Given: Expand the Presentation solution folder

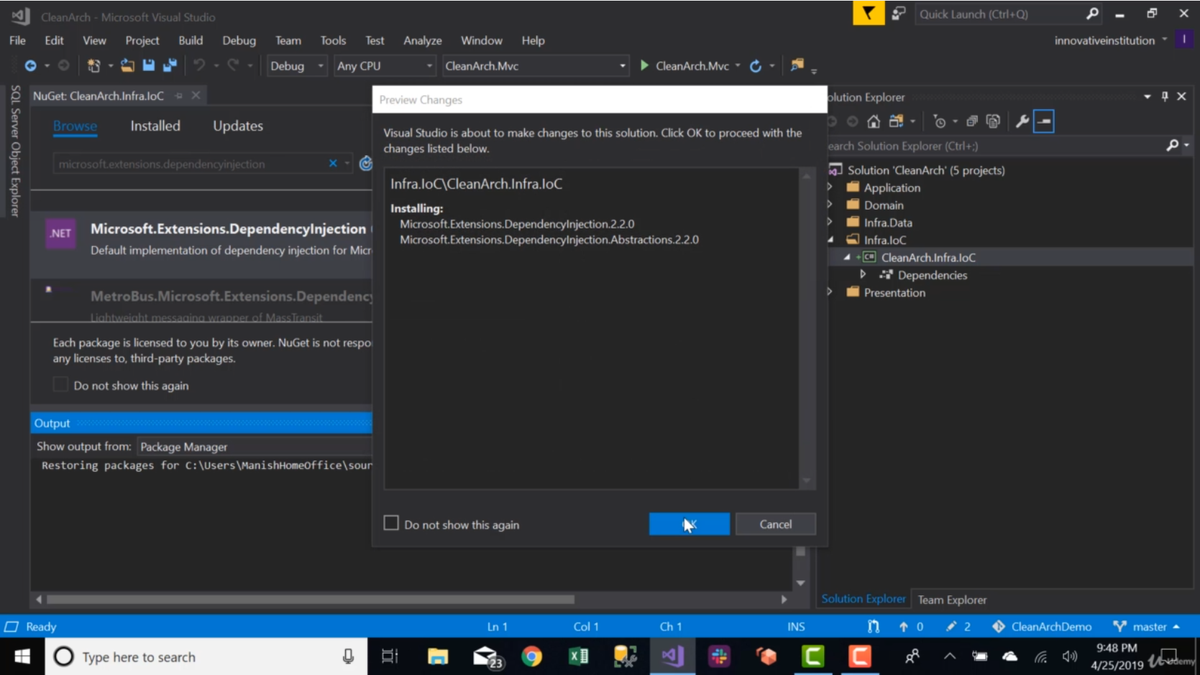Looking at the screenshot, I should (830, 293).
